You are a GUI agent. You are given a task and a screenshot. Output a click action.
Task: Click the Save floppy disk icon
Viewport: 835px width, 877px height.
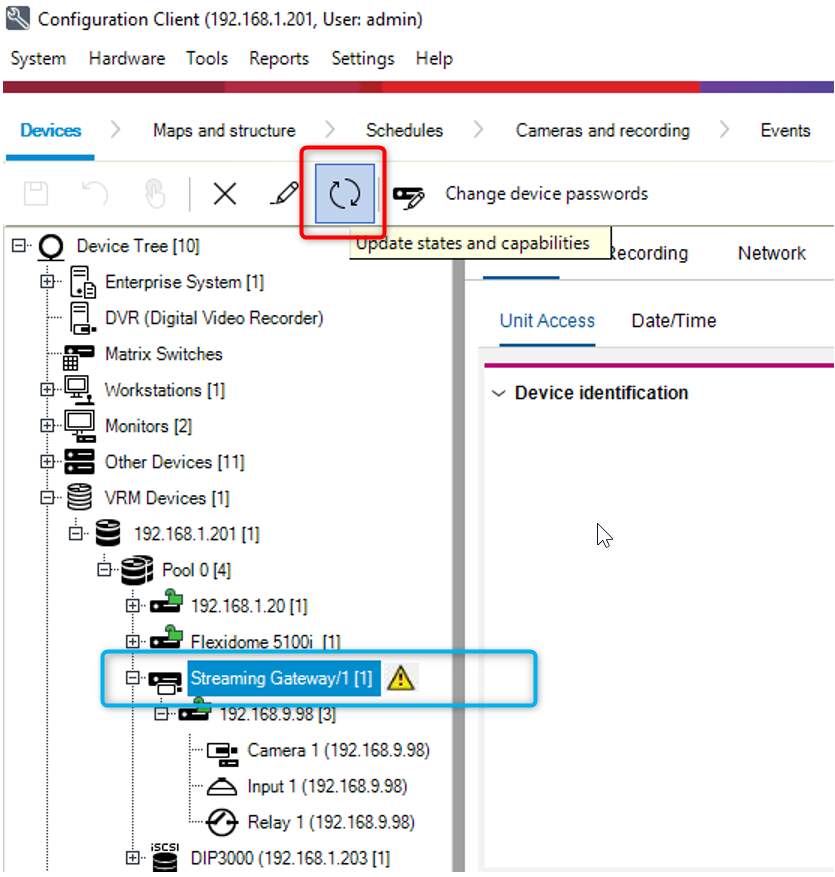[x=36, y=194]
